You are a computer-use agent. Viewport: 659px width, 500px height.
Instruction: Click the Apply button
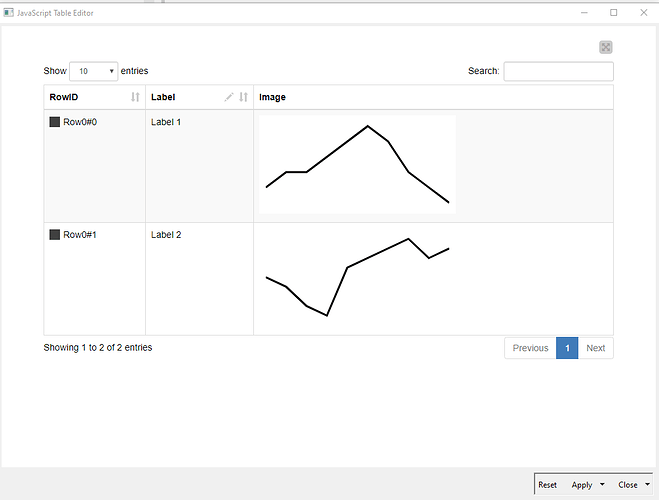click(582, 484)
